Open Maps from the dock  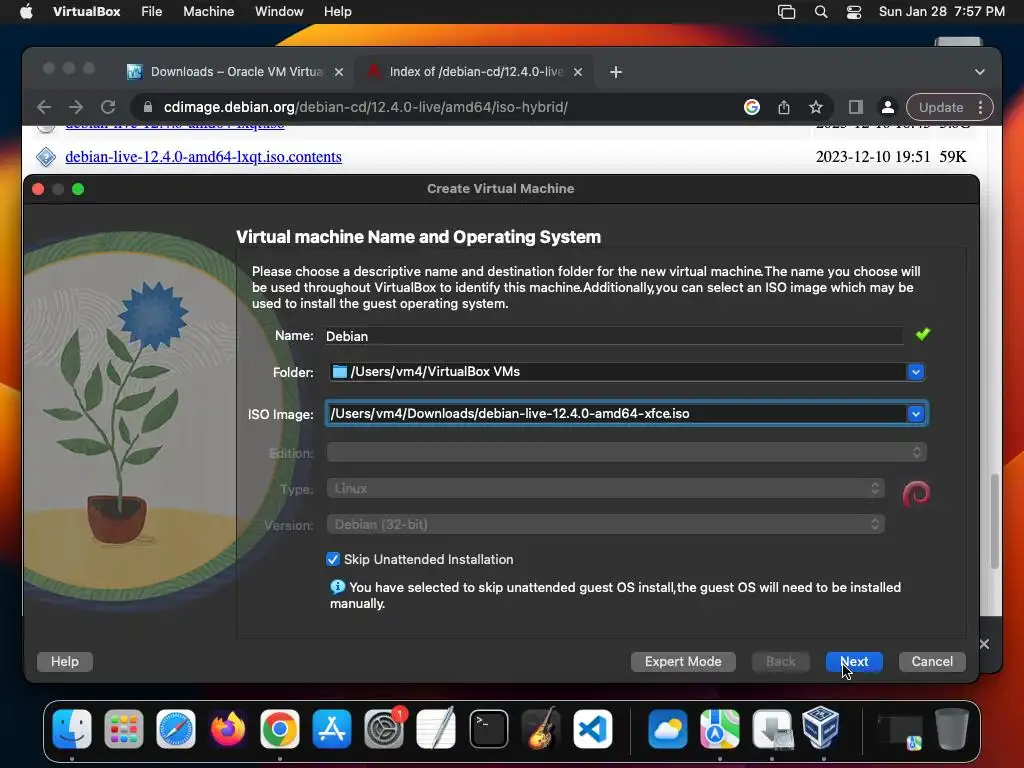[x=720, y=728]
